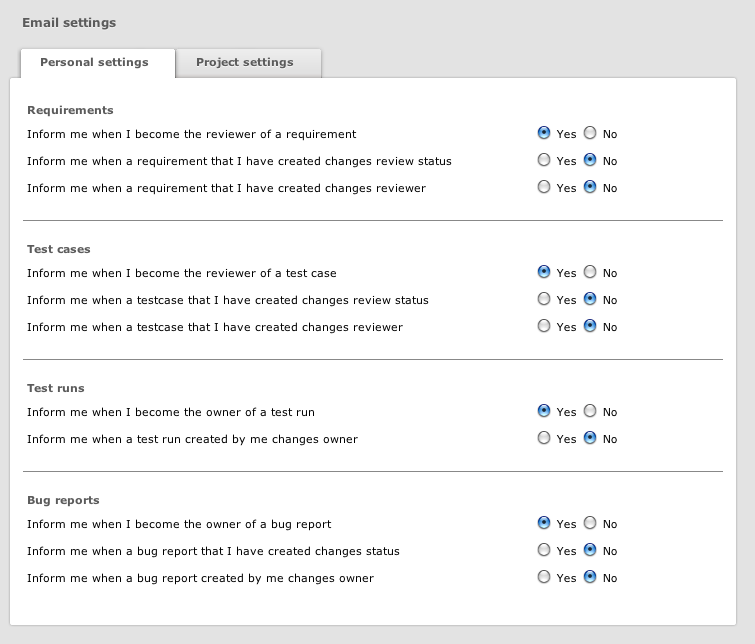Click Yes for becoming reviewer of a requirement
The width and height of the screenshot is (755, 644).
click(x=544, y=133)
